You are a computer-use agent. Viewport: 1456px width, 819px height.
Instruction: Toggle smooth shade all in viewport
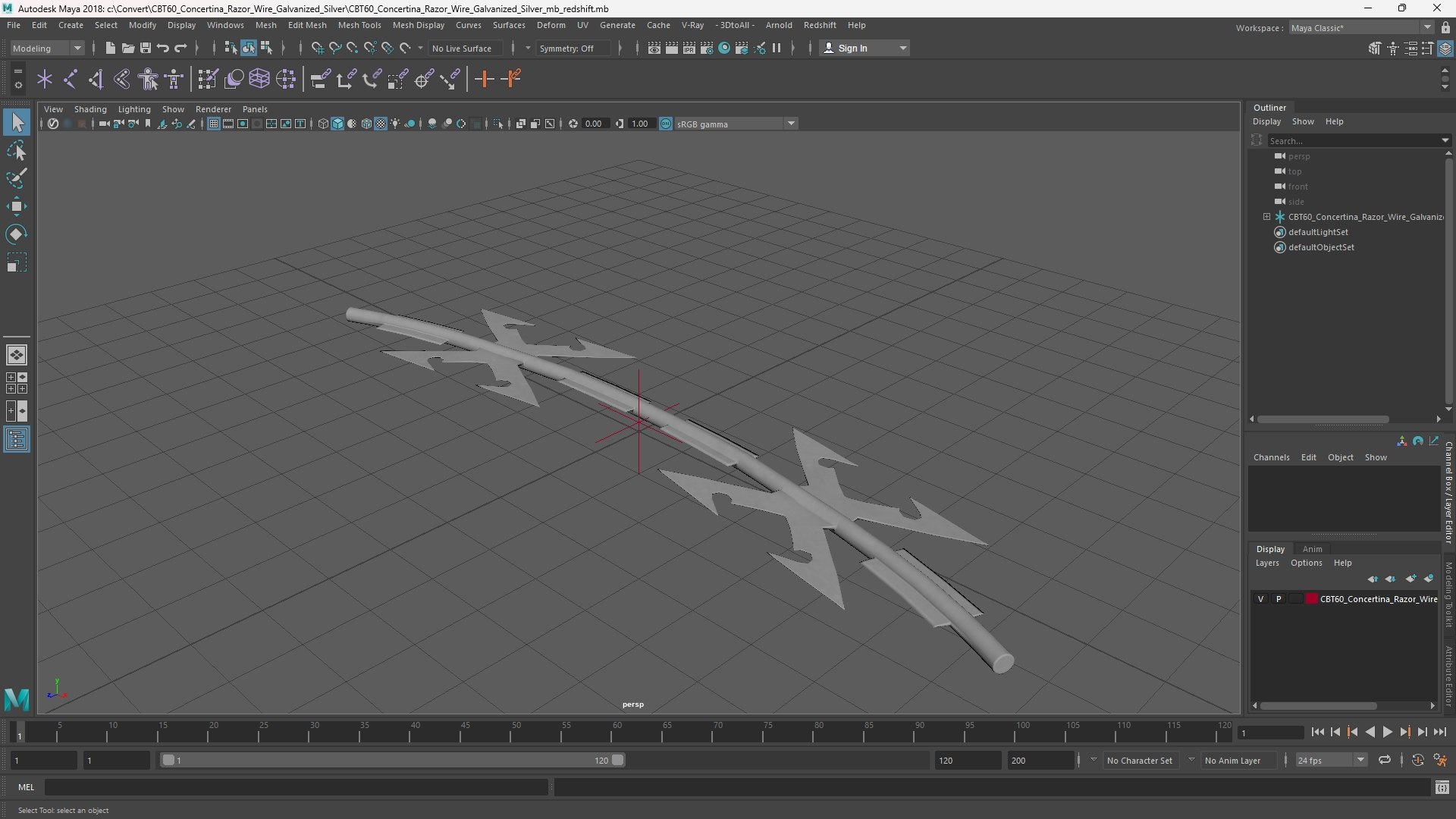337,124
